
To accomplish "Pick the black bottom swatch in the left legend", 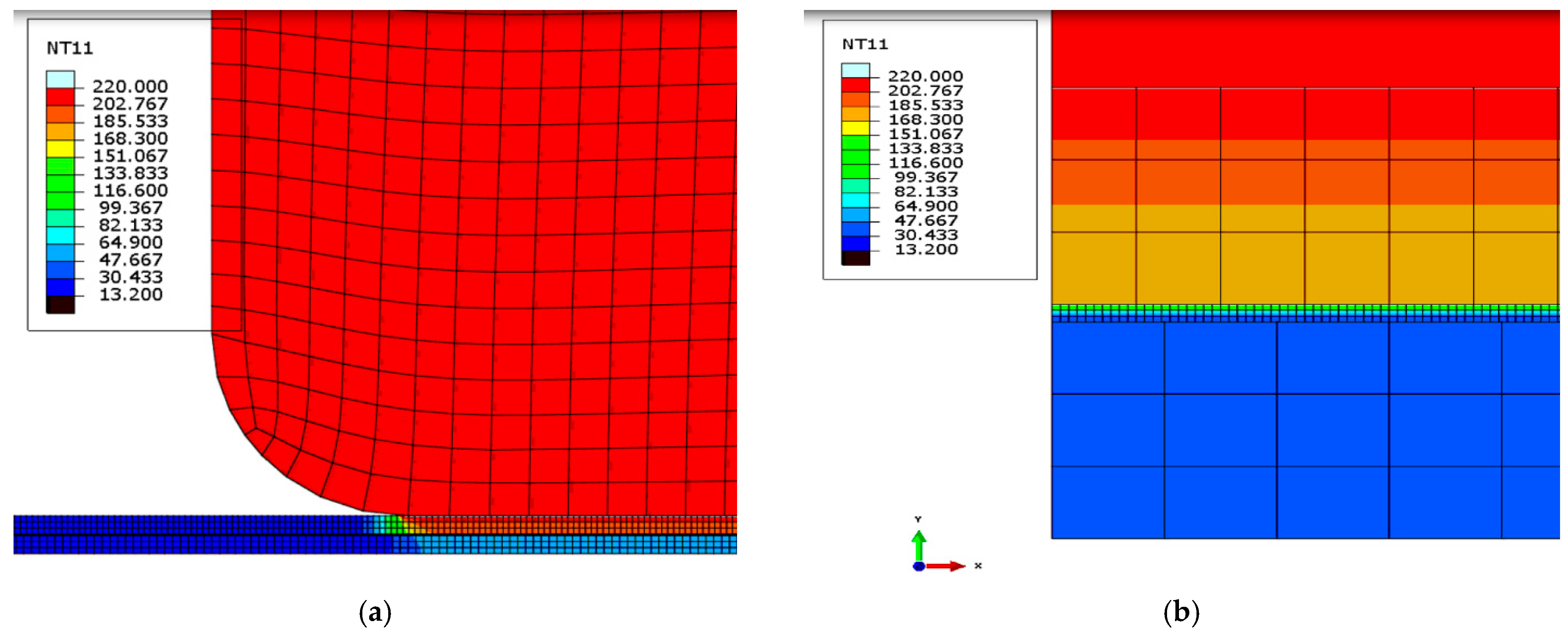I will point(60,304).
